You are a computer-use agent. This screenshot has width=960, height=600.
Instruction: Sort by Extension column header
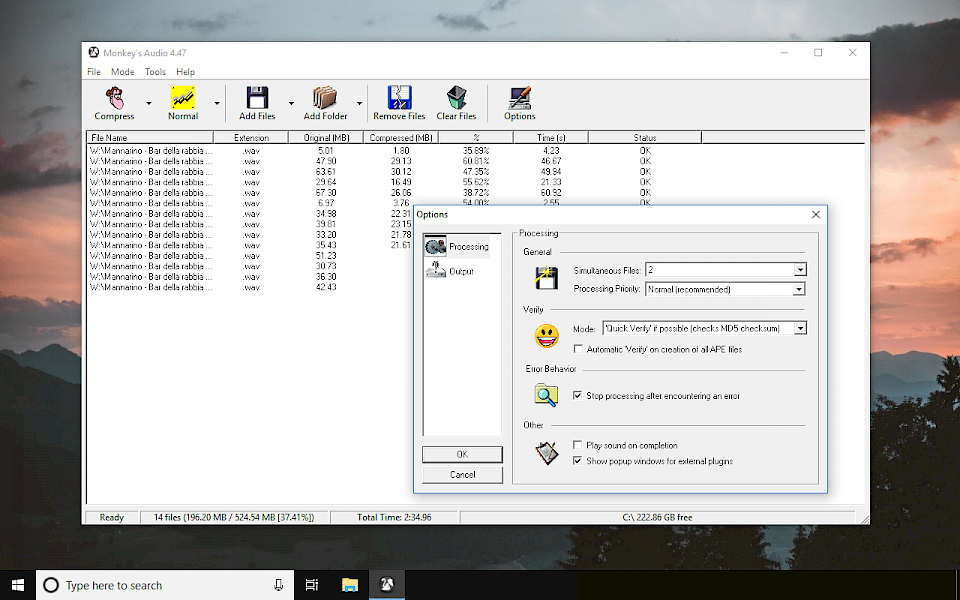[x=251, y=138]
